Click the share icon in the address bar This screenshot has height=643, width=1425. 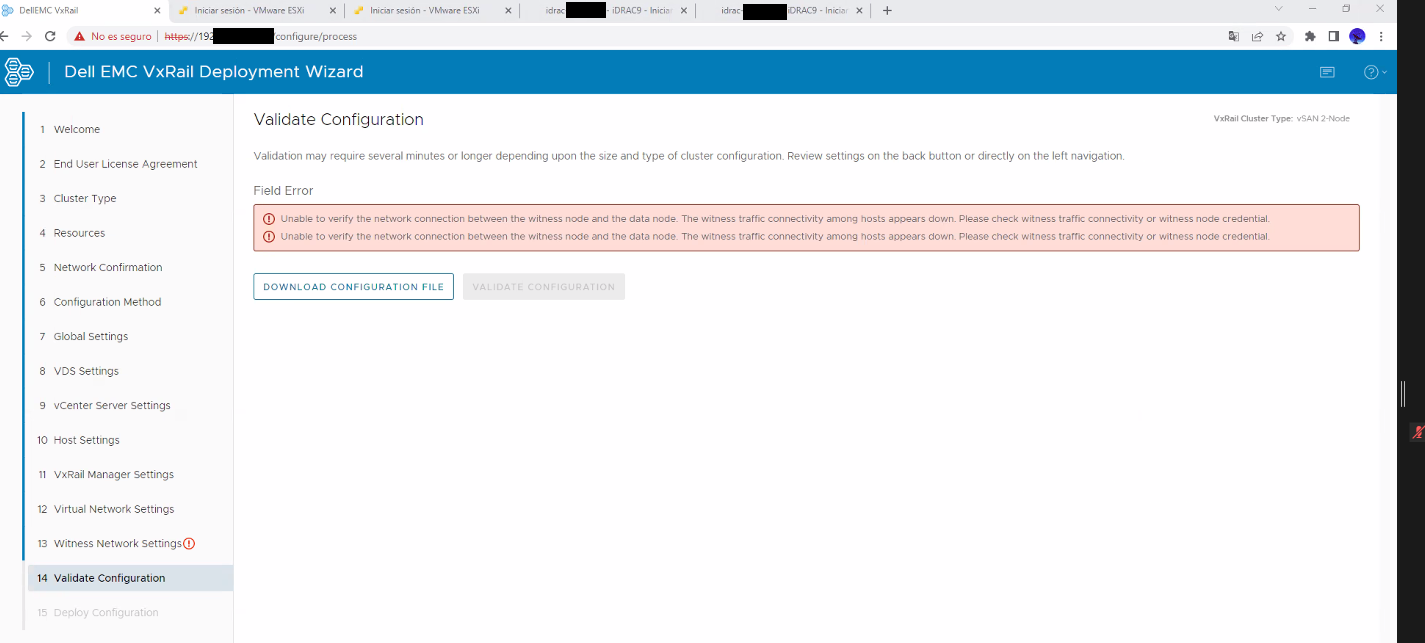point(1257,35)
